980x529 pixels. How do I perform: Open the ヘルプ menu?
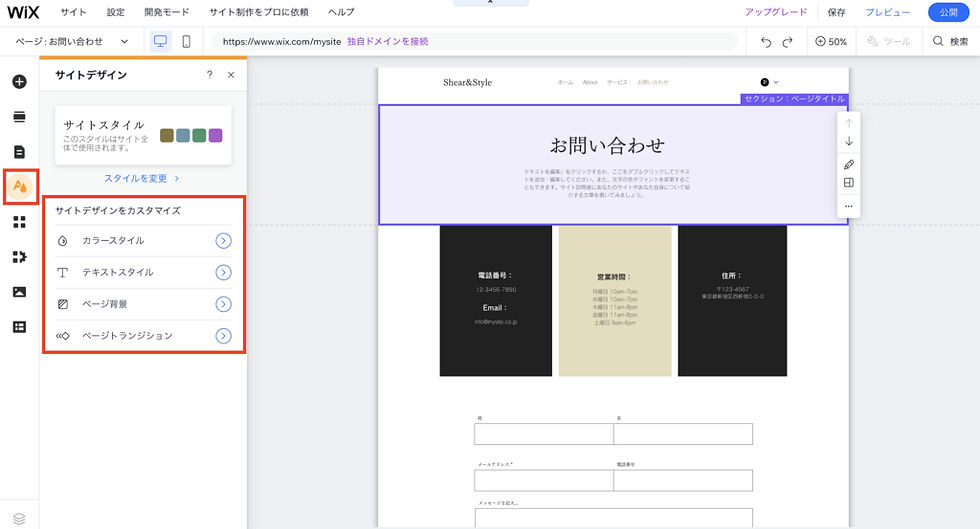(x=341, y=12)
